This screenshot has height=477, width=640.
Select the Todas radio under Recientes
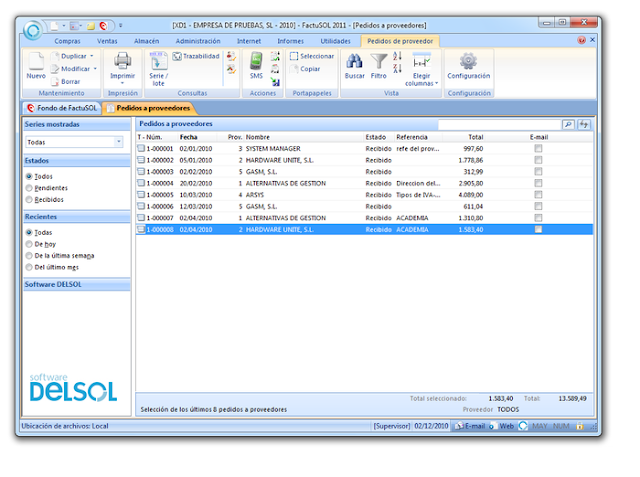pos(29,233)
